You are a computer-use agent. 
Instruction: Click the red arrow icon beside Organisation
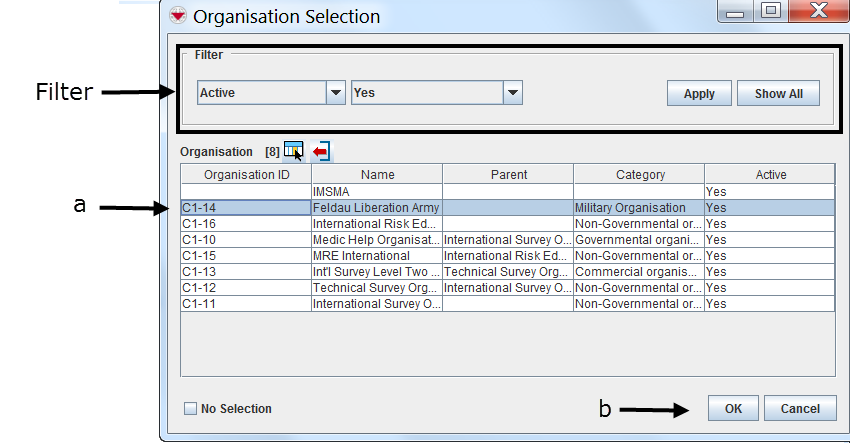click(x=321, y=151)
